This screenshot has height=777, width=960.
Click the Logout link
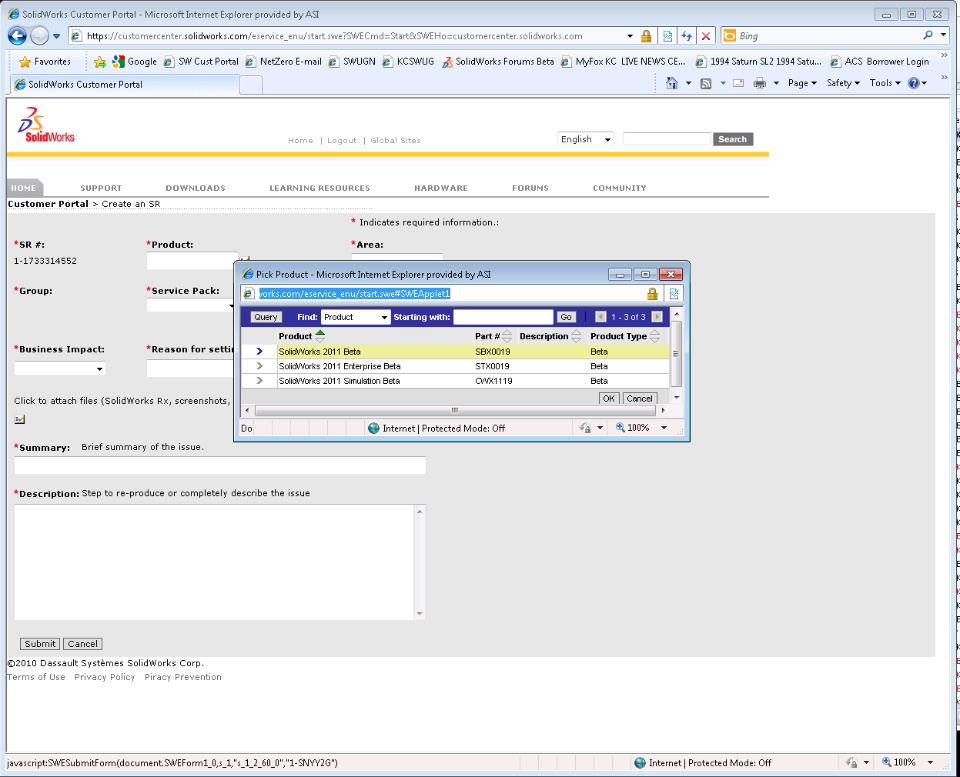pos(342,140)
